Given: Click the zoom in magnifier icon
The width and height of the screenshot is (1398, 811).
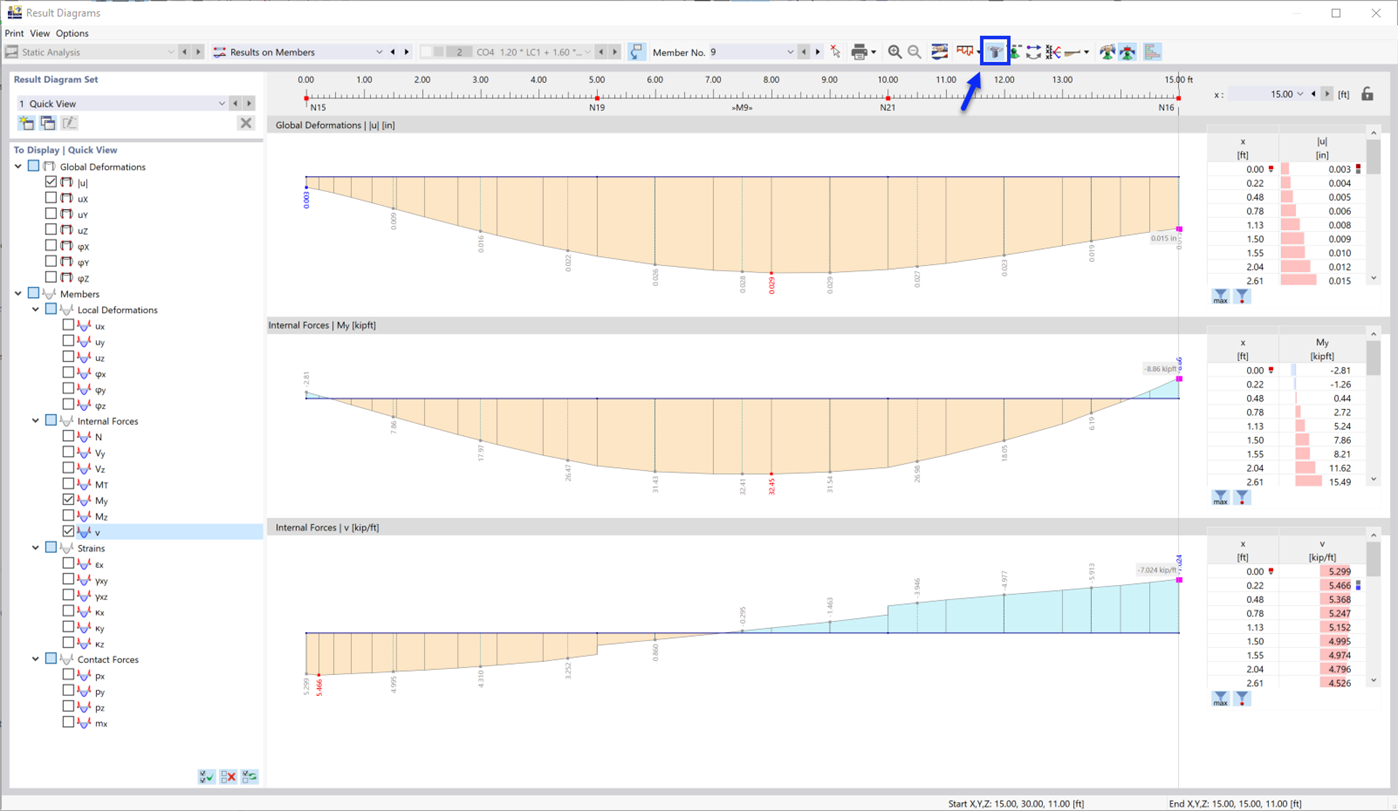Looking at the screenshot, I should pyautogui.click(x=895, y=52).
